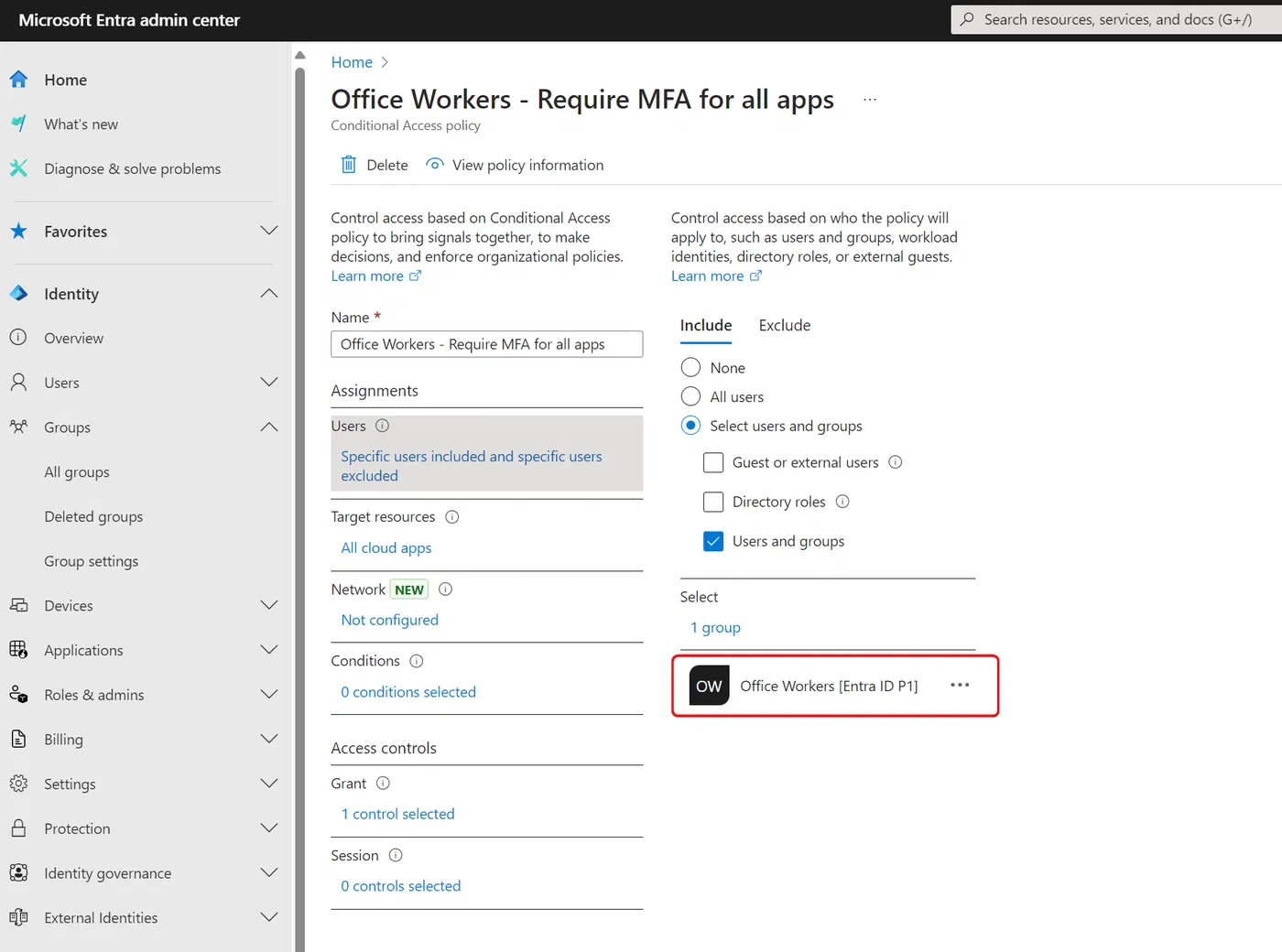Collapse the Identity section chevron
Image resolution: width=1282 pixels, height=952 pixels.
point(268,294)
